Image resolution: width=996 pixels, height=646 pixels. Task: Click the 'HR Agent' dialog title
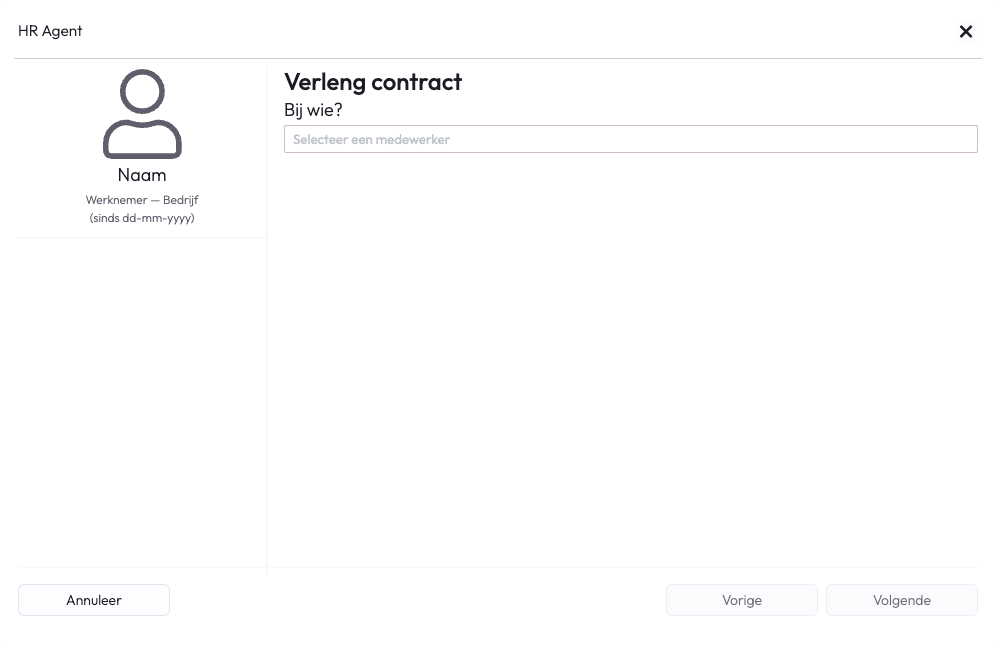coord(50,31)
